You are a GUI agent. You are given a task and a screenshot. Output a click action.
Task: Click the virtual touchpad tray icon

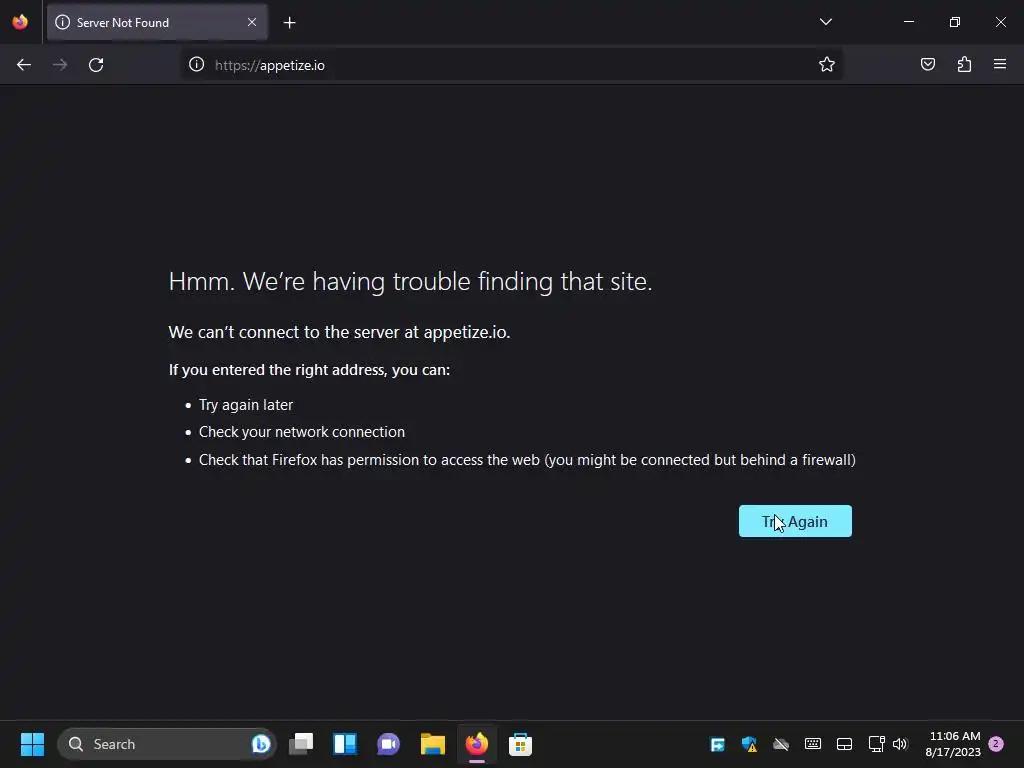tap(844, 744)
